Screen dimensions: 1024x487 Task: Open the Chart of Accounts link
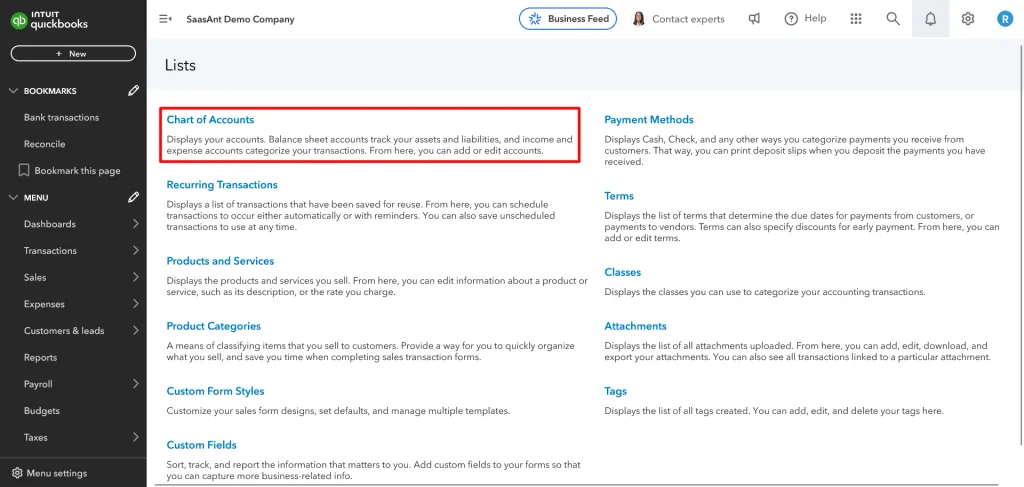[x=210, y=120]
